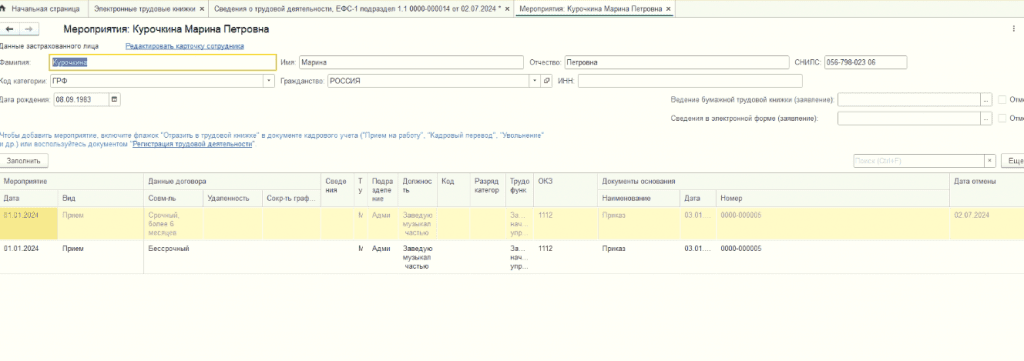Close the Сведения о трудовой деятельности tab
This screenshot has width=1024, height=361.
507,9
